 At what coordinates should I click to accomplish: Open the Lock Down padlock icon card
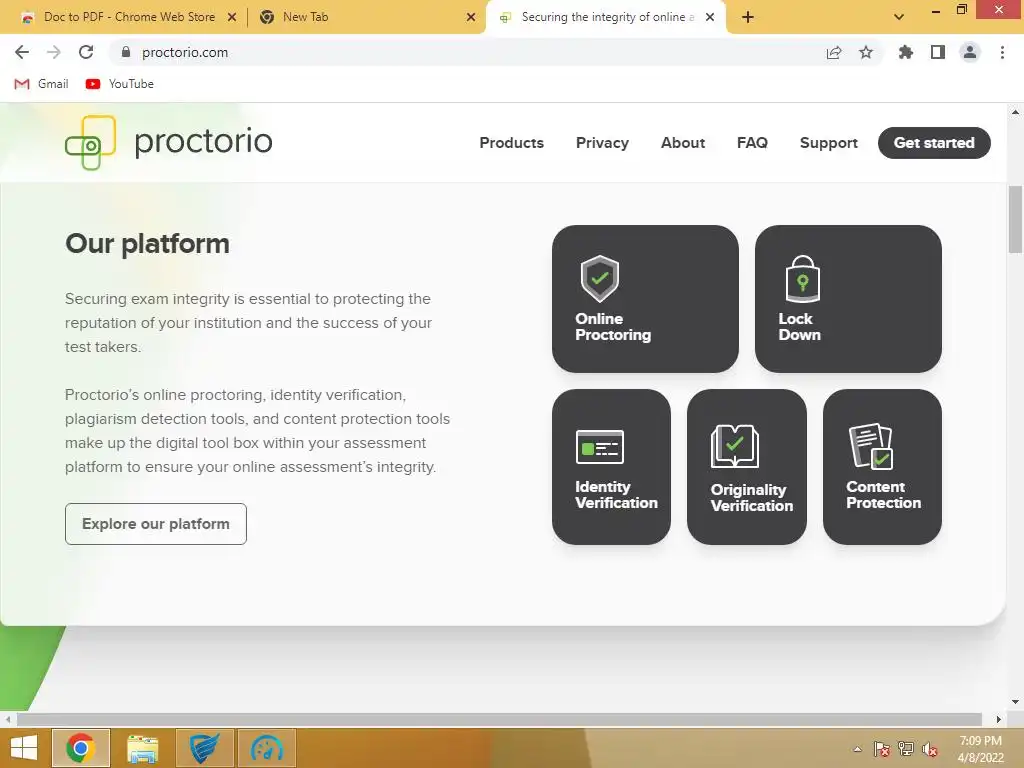(848, 298)
